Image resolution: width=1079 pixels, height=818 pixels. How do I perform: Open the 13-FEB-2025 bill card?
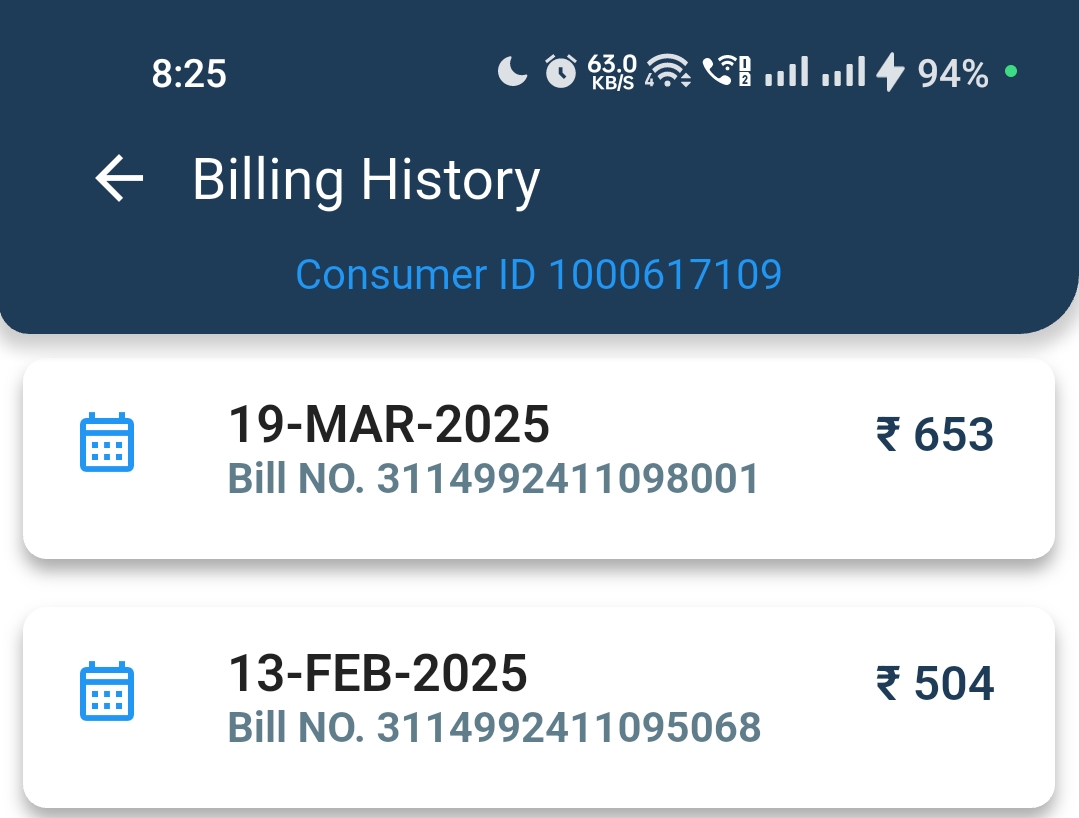(539, 708)
